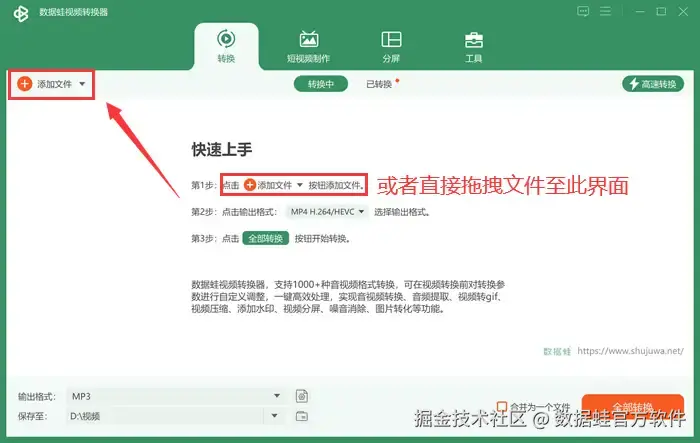Open the hamburger menu in title bar
700x443 pixels.
pyautogui.click(x=605, y=12)
